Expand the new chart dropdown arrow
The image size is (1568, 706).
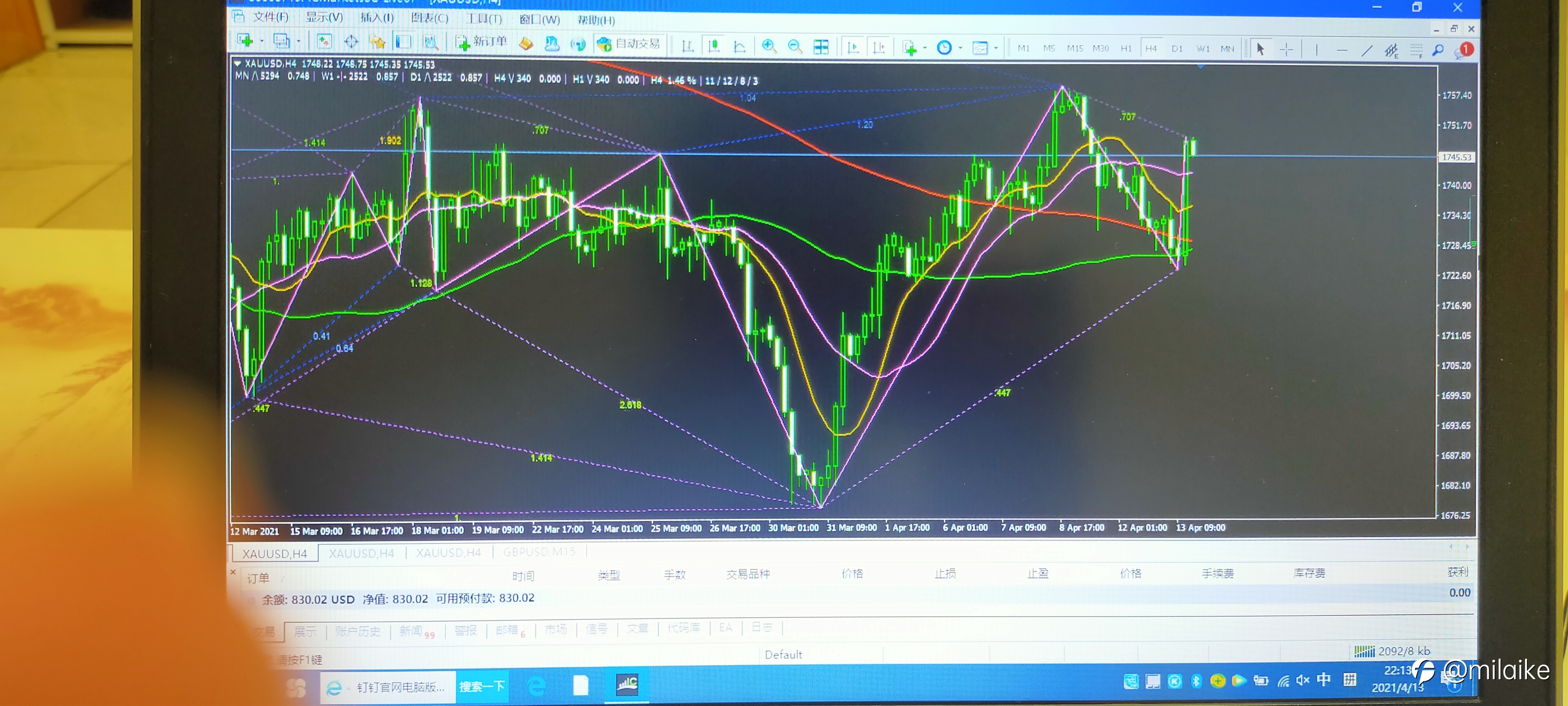262,42
